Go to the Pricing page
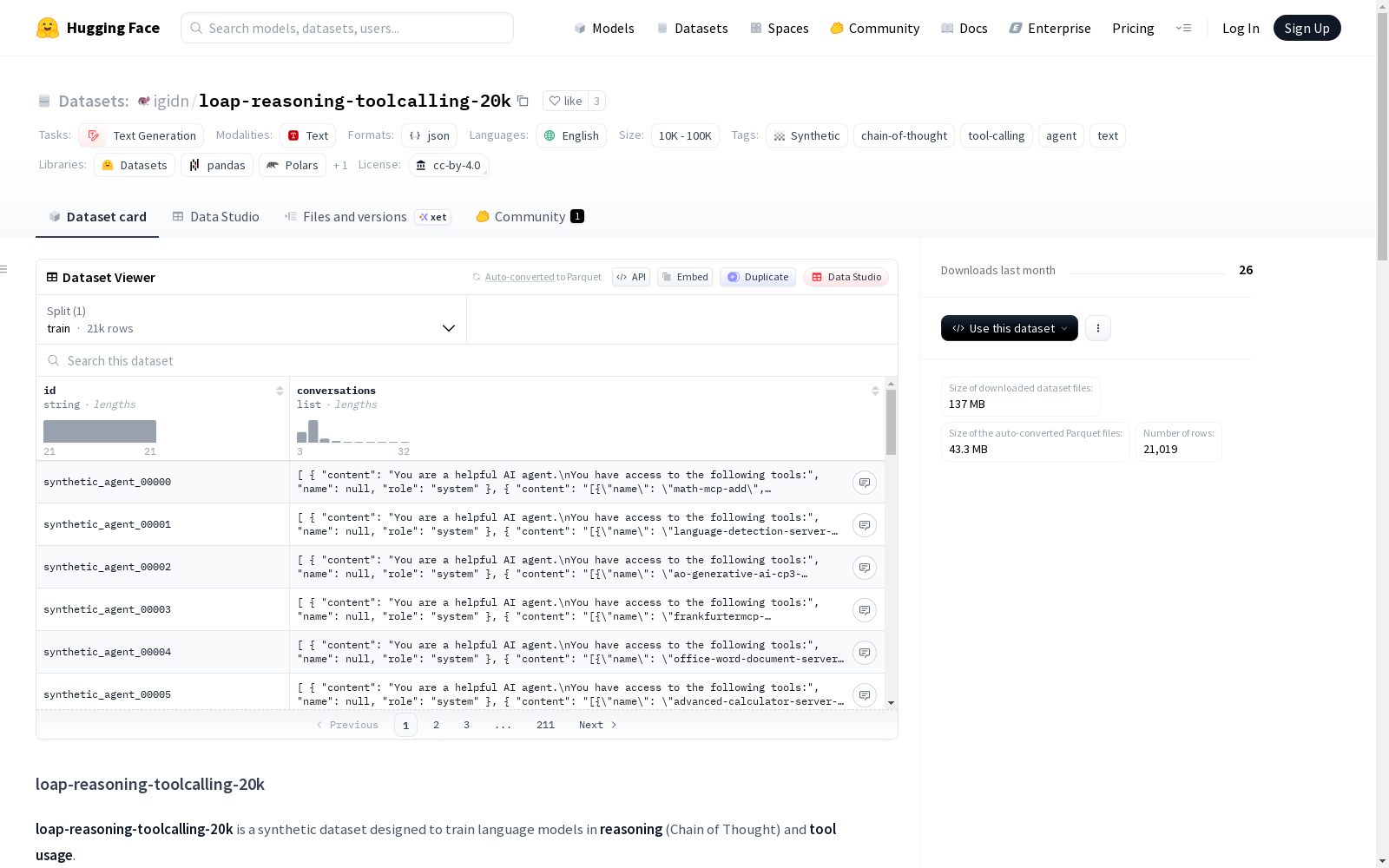Viewport: 1389px width, 868px height. click(1133, 28)
